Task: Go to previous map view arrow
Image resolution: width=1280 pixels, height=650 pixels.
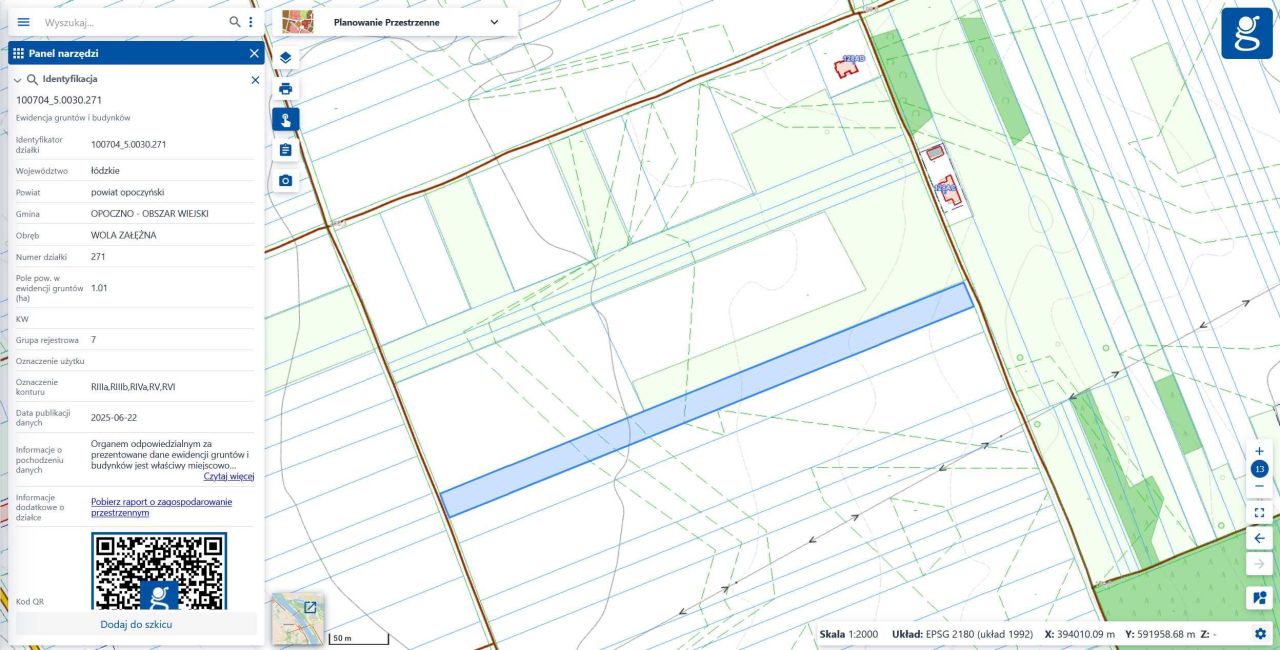Action: pos(1259,539)
